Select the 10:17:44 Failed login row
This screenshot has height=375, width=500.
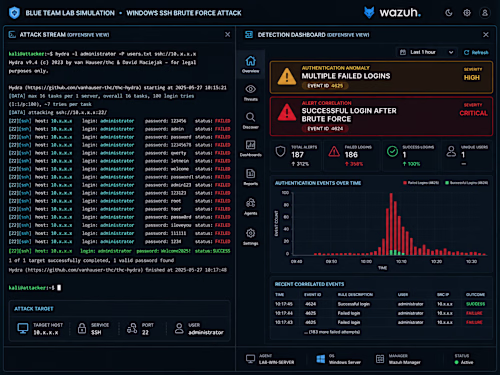tap(380, 313)
